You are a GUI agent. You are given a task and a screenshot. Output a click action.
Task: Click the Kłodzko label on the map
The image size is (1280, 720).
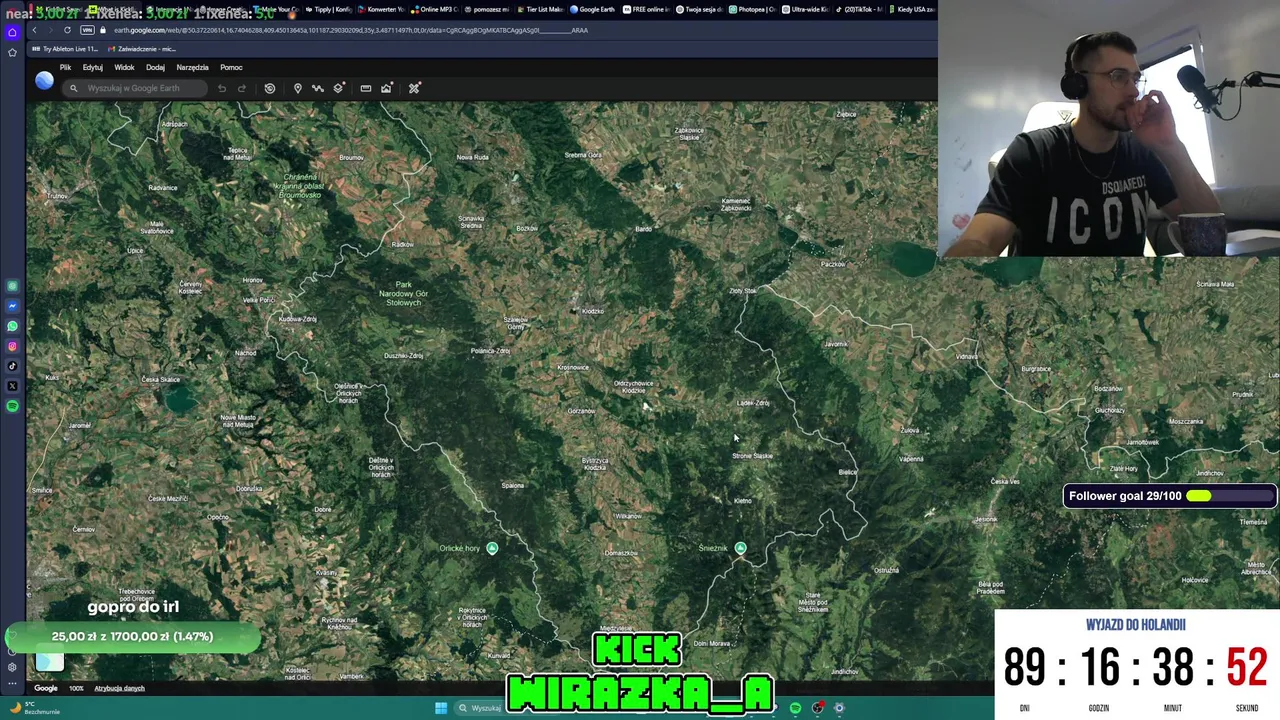click(x=592, y=311)
